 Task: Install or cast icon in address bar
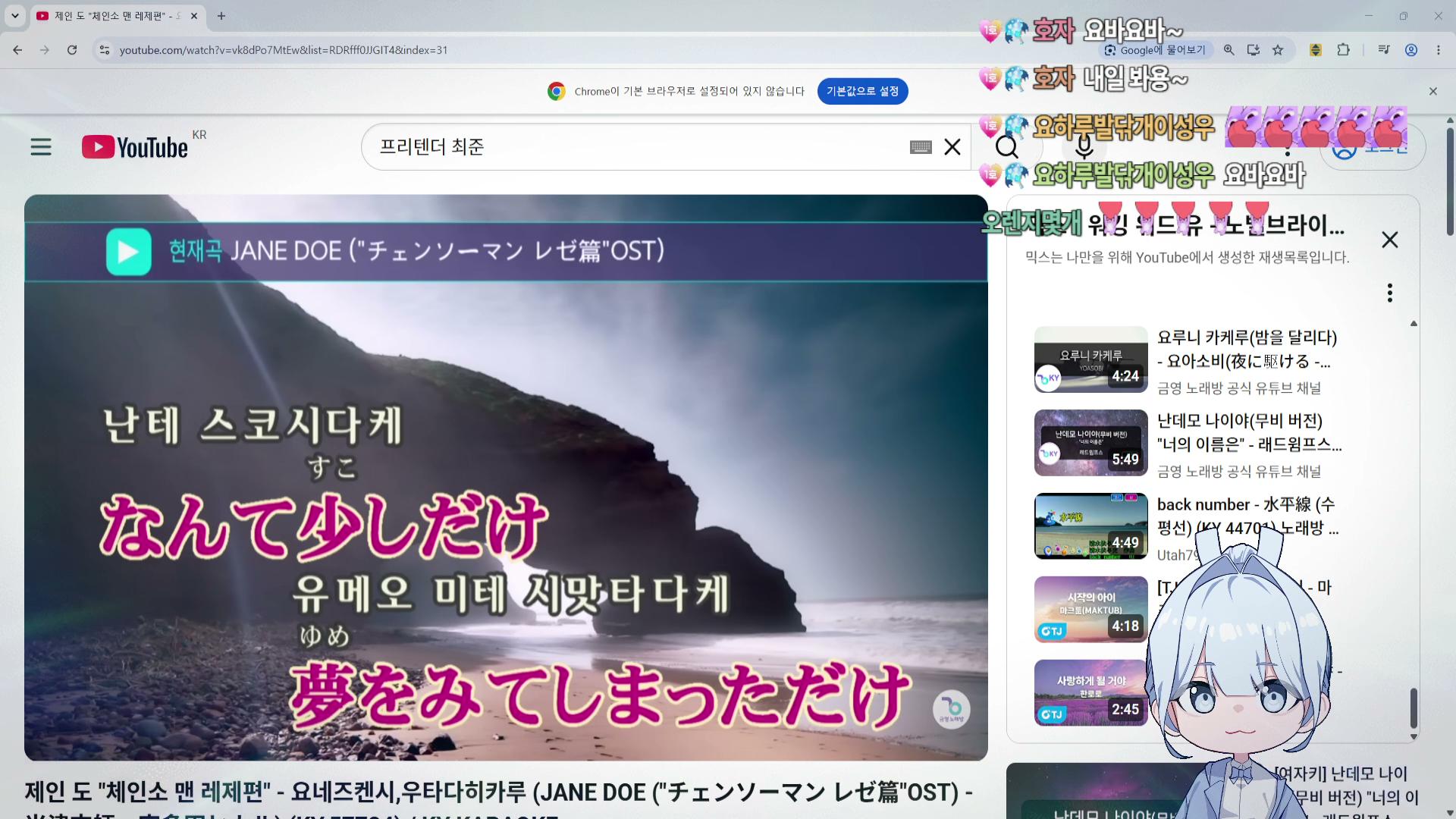tap(1254, 50)
